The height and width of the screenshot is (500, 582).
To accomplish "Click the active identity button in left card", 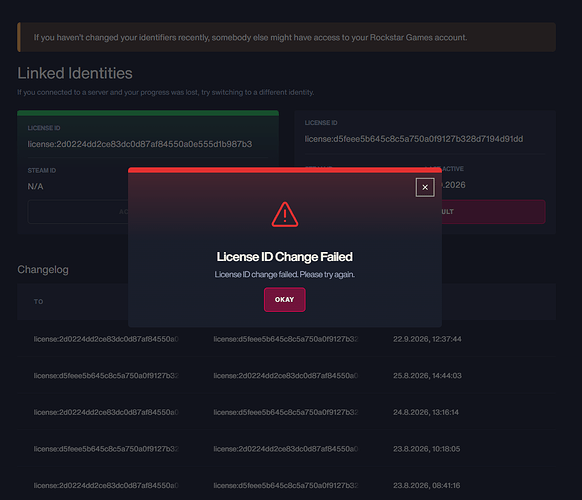I will [x=78, y=212].
